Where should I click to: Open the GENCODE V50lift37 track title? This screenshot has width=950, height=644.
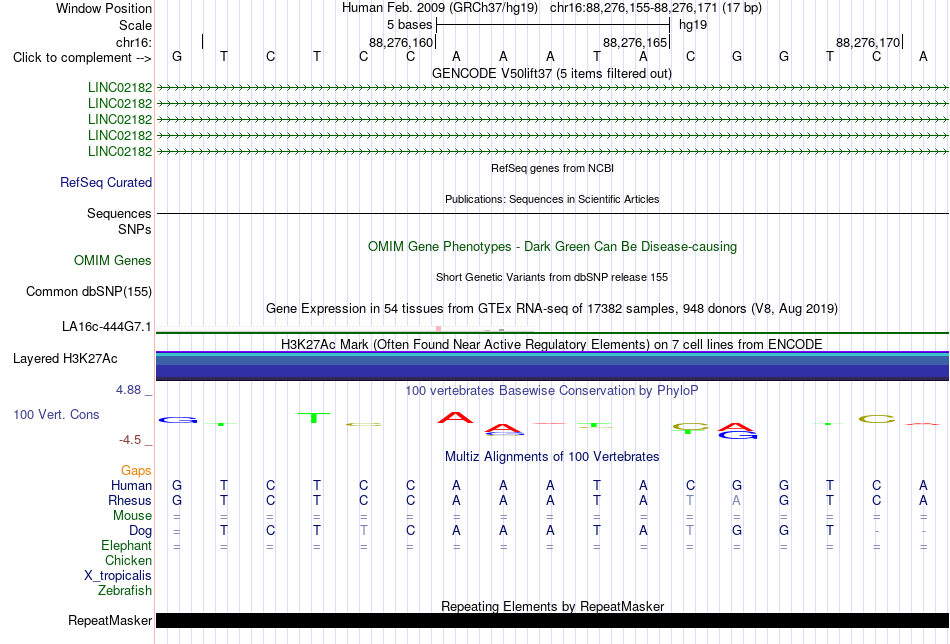click(x=551, y=73)
